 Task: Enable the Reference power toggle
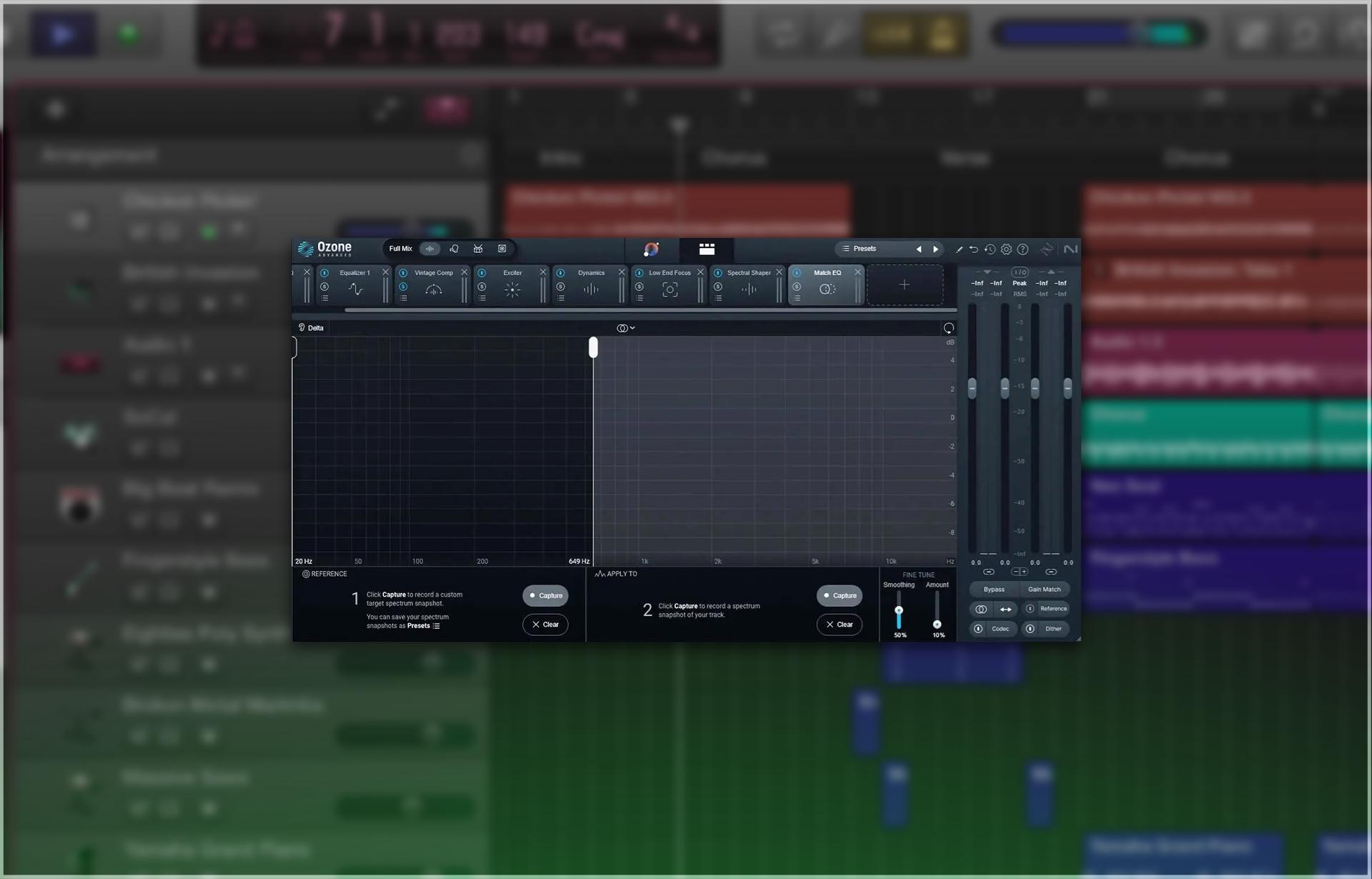pos(1030,609)
